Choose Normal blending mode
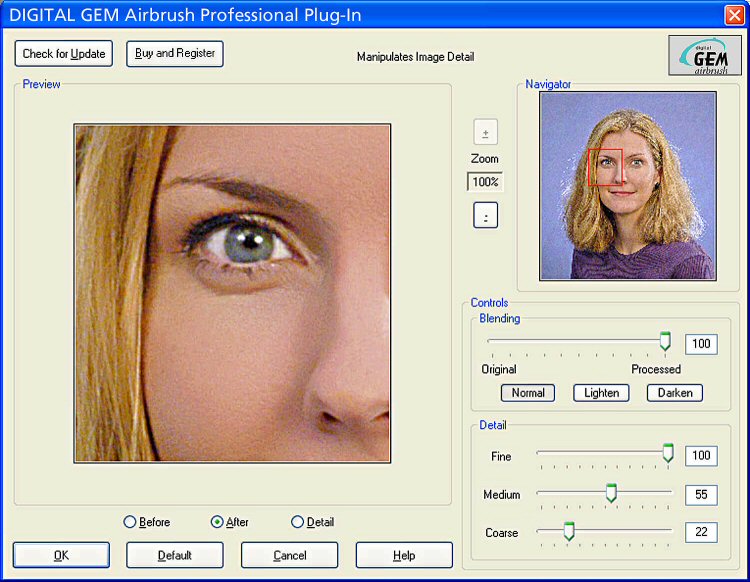750x582 pixels. [527, 393]
